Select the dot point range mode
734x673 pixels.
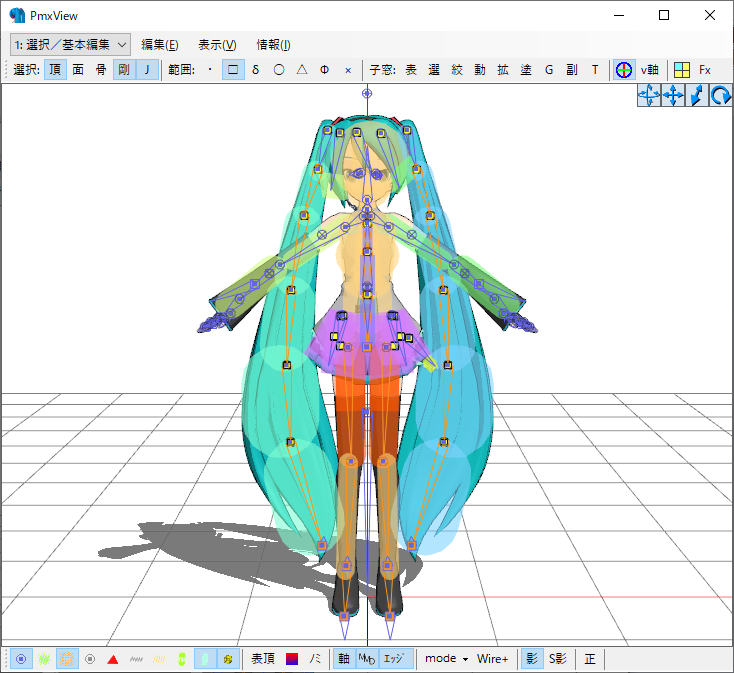click(210, 70)
